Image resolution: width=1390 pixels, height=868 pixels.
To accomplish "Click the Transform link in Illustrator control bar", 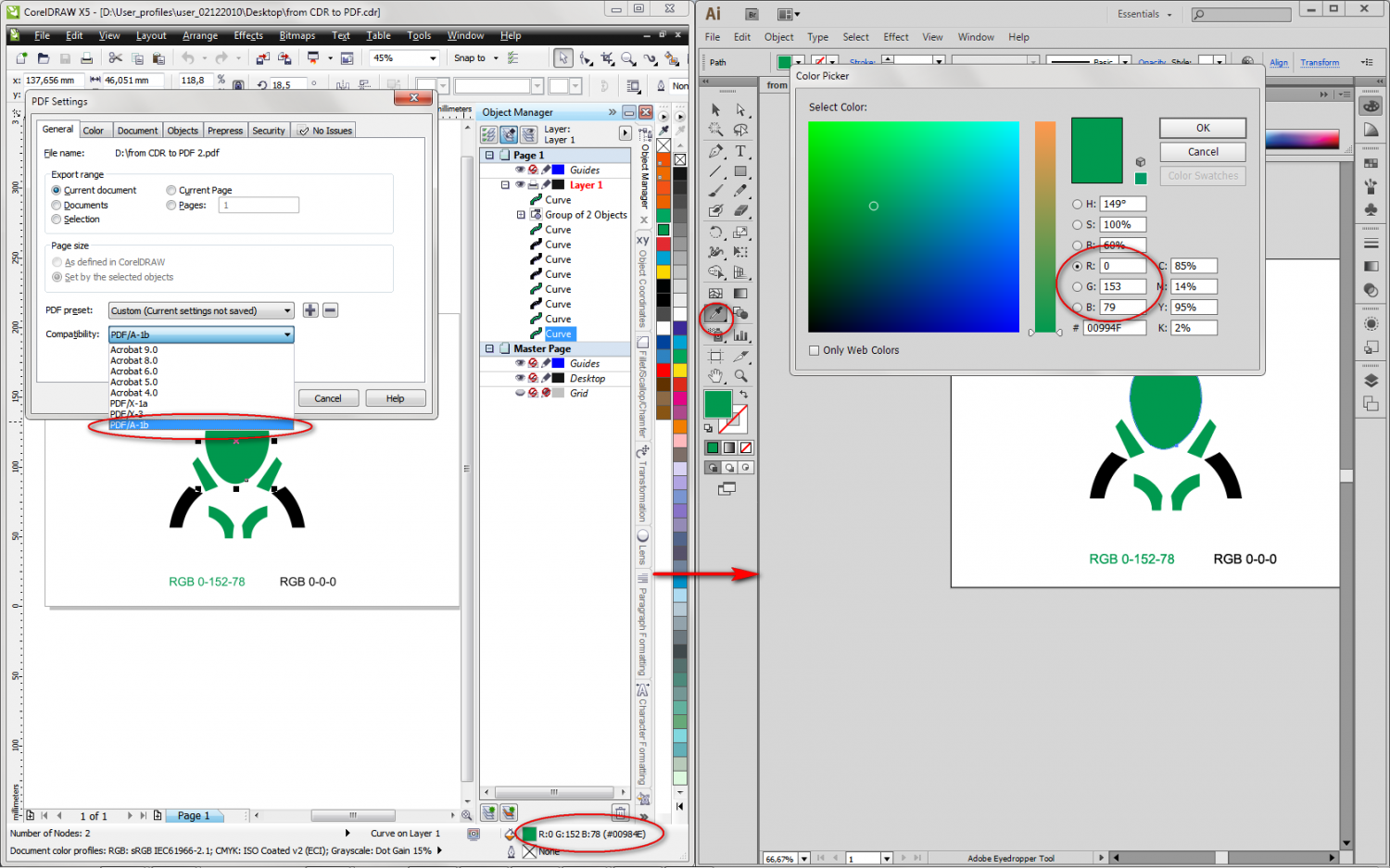I will [1320, 63].
